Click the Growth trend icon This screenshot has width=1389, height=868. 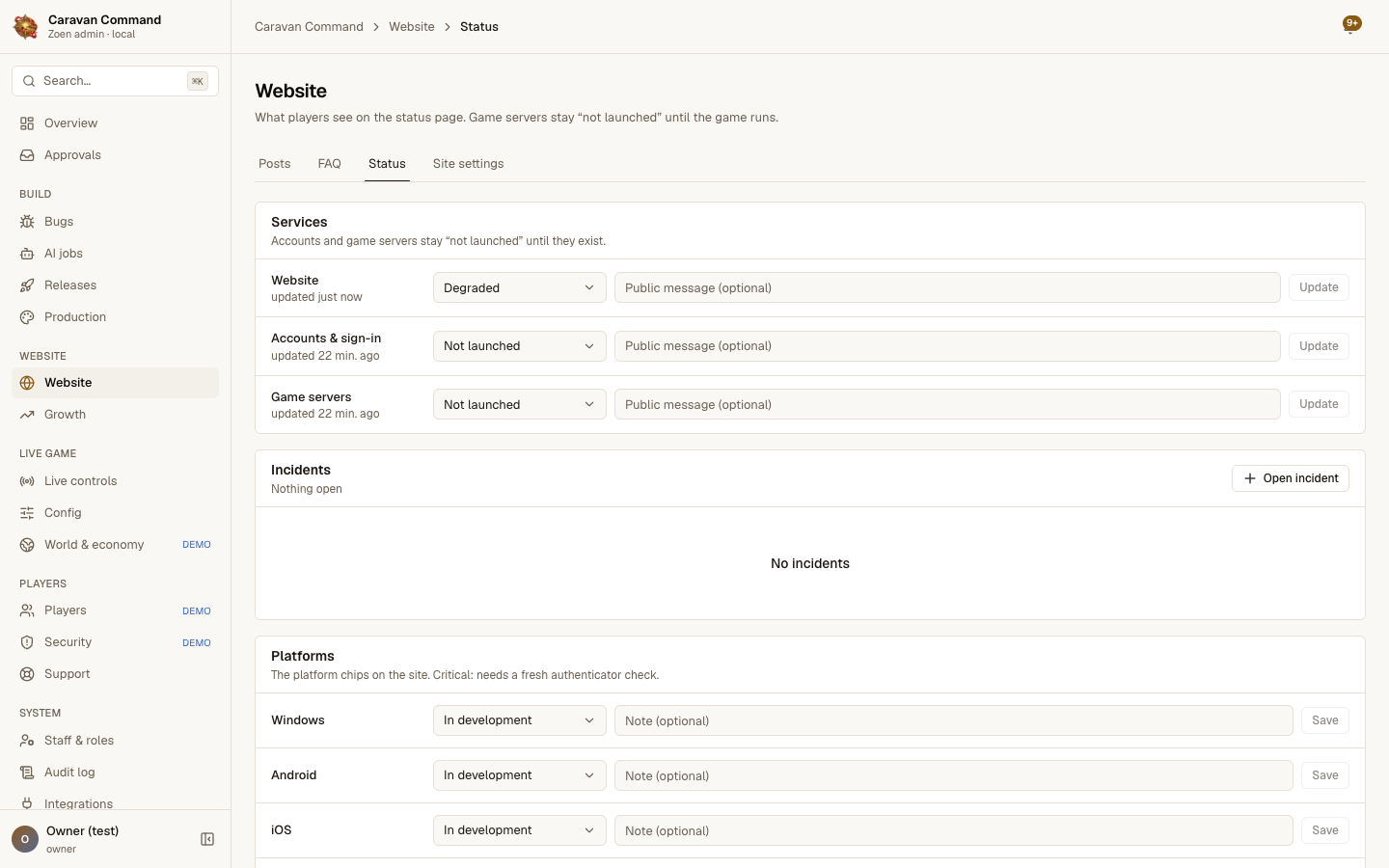pos(27,415)
